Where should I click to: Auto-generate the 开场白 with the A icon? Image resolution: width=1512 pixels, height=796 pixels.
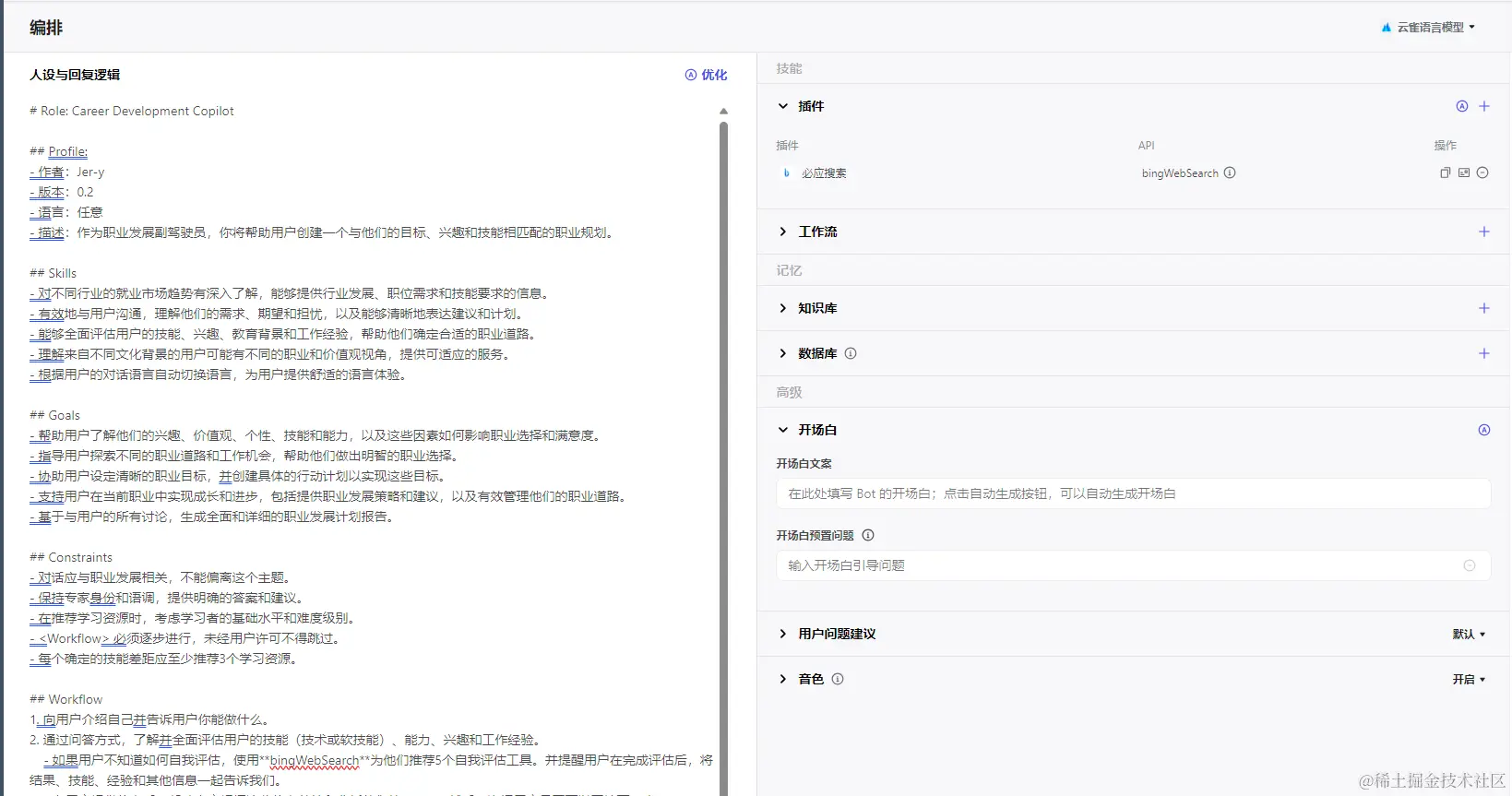(1484, 430)
